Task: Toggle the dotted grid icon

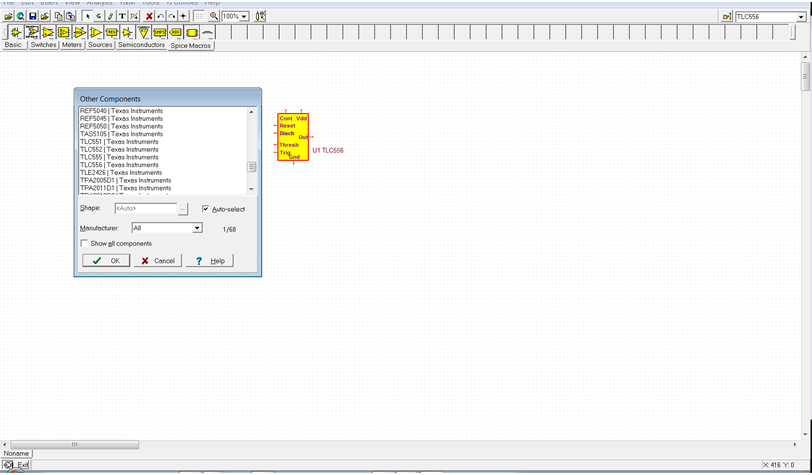Action: (199, 17)
